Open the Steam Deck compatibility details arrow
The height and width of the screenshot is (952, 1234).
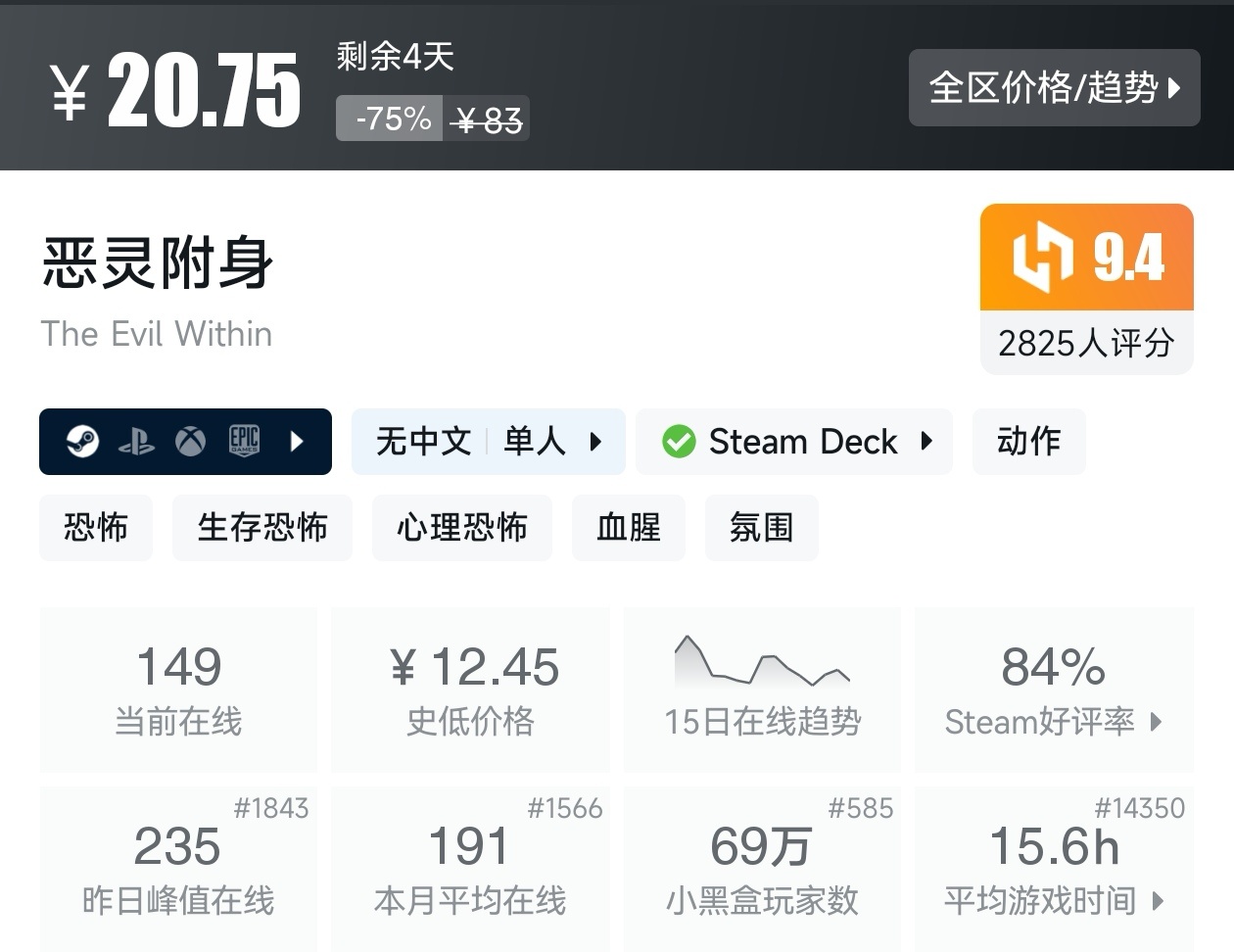click(926, 442)
